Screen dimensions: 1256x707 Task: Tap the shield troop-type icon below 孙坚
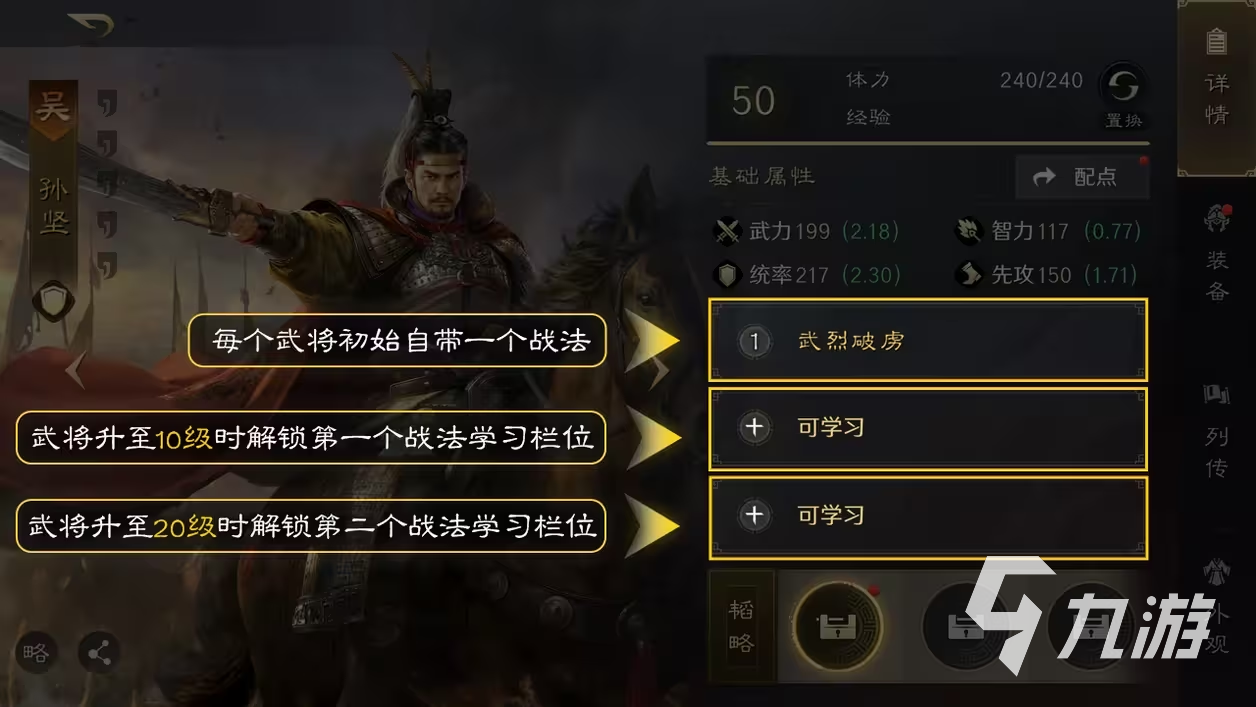click(x=53, y=301)
